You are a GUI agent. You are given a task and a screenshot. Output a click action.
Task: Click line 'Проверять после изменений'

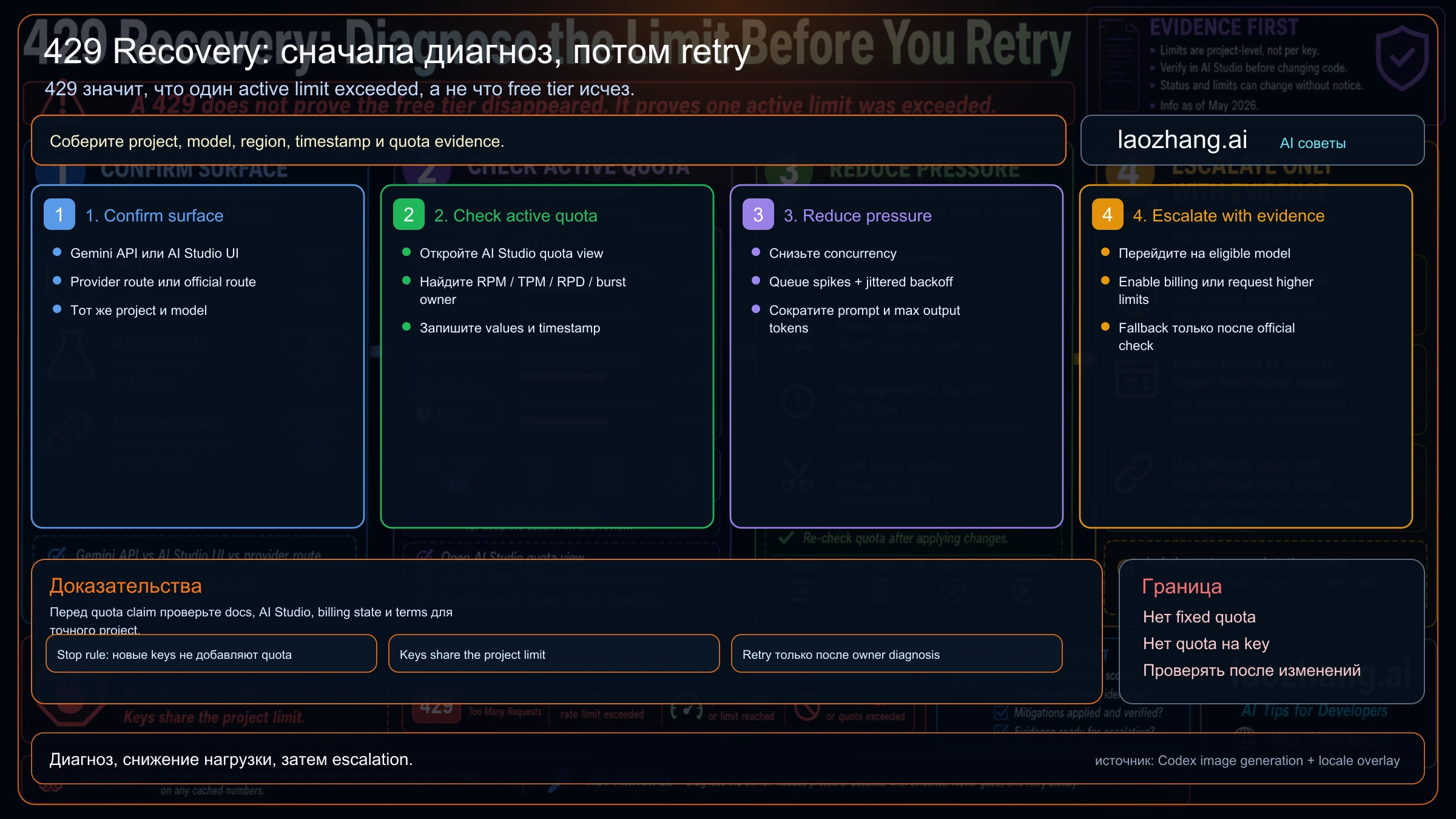point(1252,670)
